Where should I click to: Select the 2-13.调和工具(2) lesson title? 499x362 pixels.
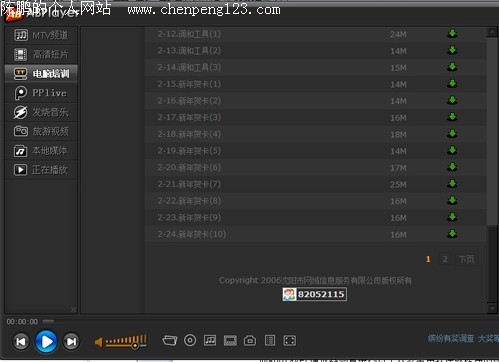tap(189, 51)
